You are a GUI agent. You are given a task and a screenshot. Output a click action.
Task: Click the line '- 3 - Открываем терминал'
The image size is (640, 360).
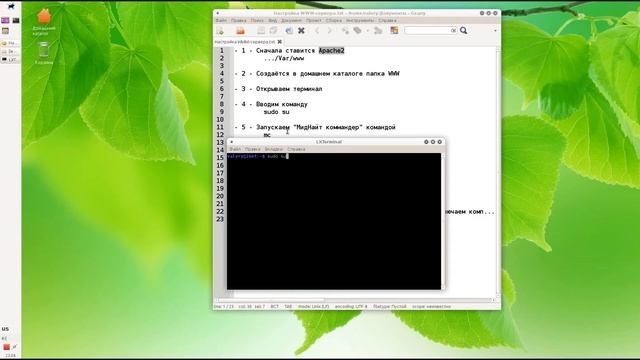coord(278,89)
